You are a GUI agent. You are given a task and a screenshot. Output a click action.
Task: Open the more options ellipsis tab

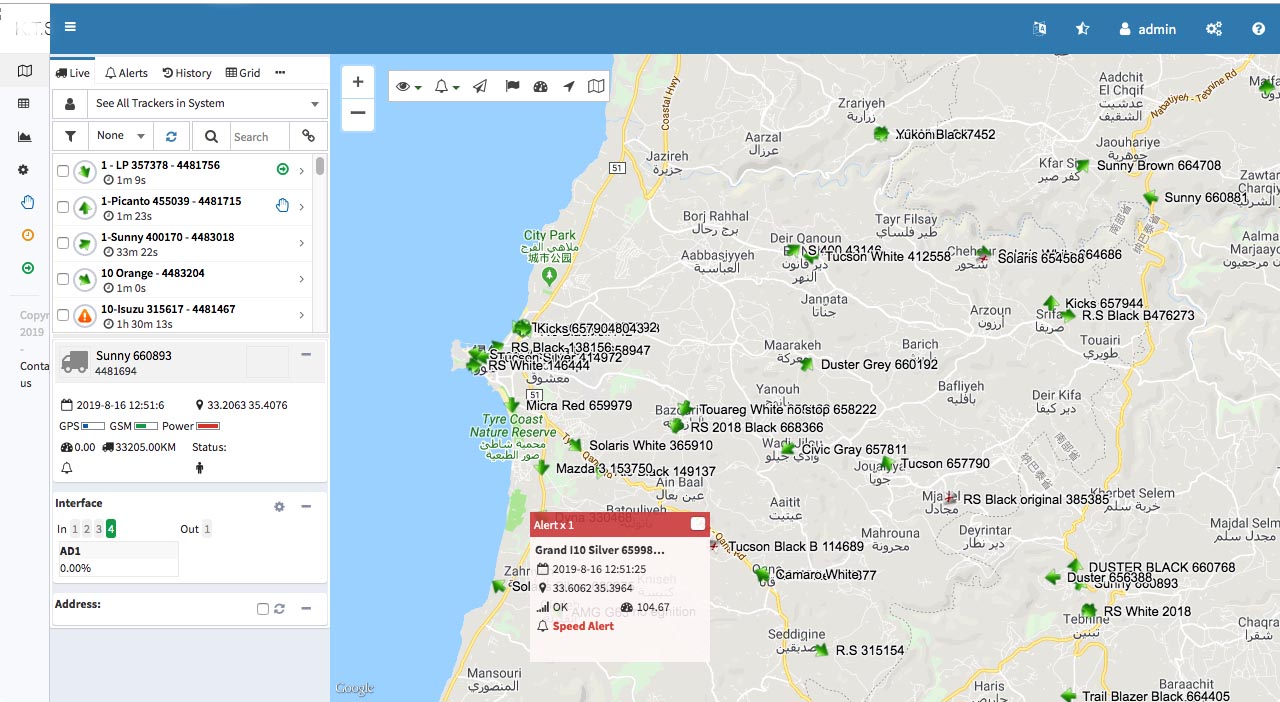[280, 73]
